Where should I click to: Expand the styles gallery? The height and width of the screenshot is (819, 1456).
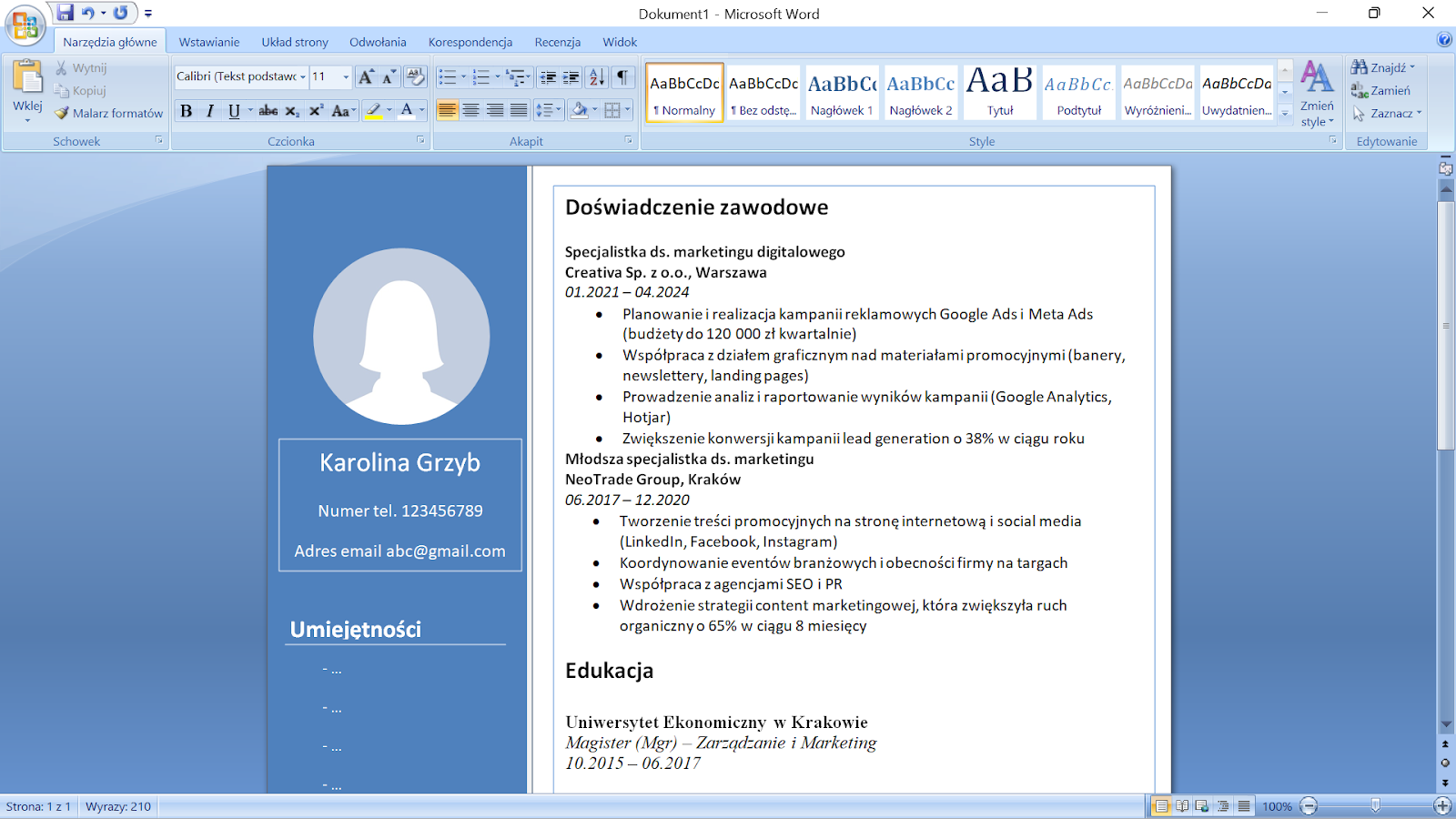[x=1285, y=114]
